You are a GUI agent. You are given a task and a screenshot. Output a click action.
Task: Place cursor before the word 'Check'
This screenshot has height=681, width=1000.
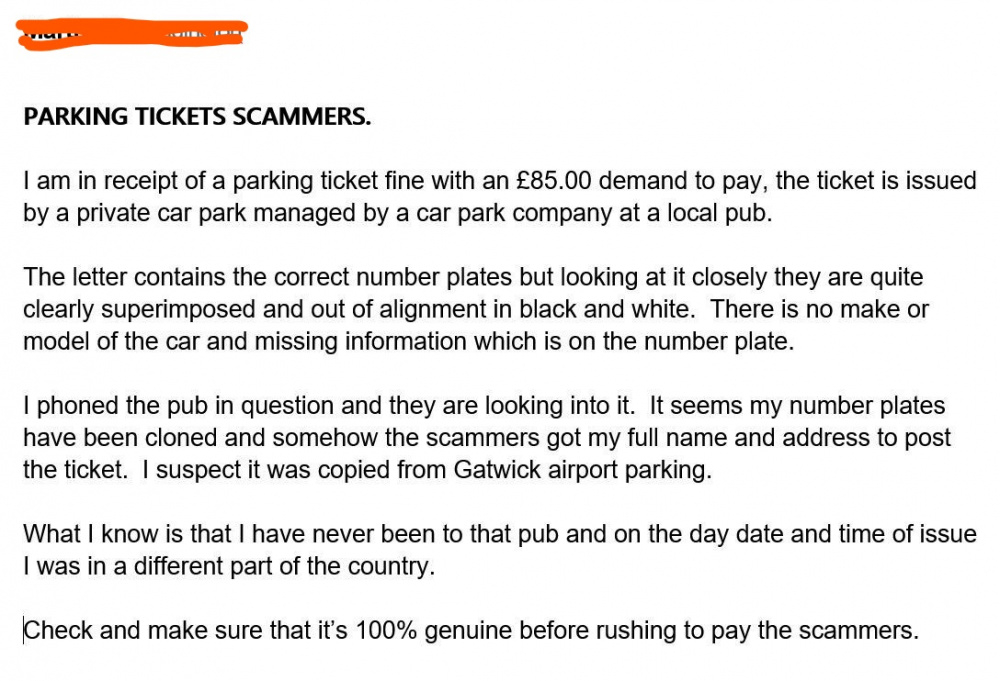25,631
